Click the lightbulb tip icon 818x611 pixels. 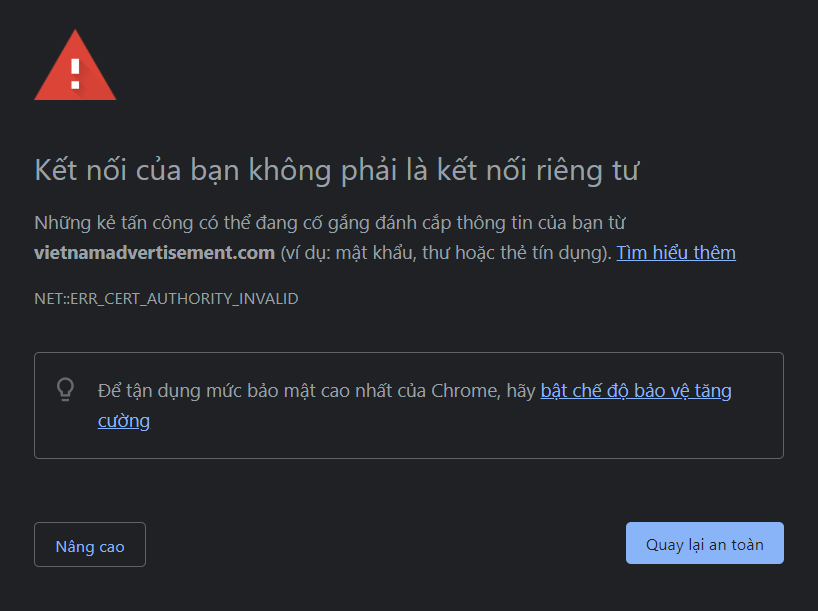point(66,389)
